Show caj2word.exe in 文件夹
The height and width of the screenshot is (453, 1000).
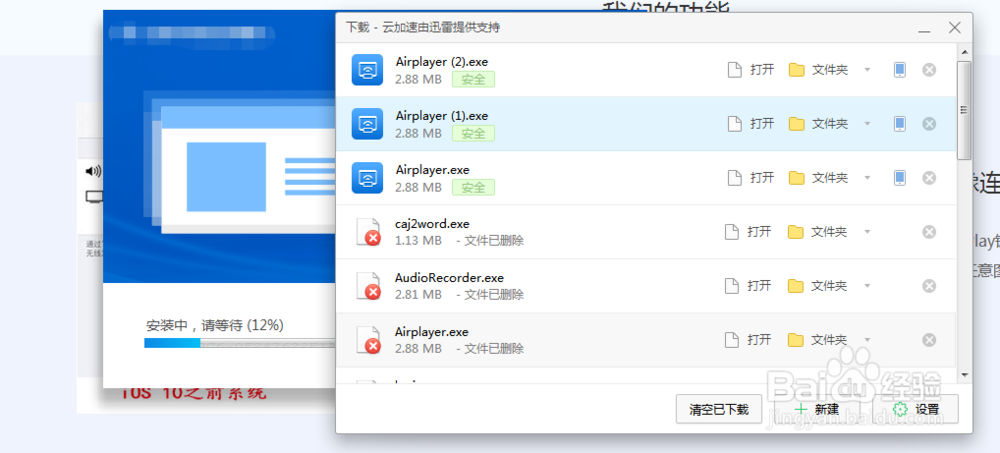point(818,232)
